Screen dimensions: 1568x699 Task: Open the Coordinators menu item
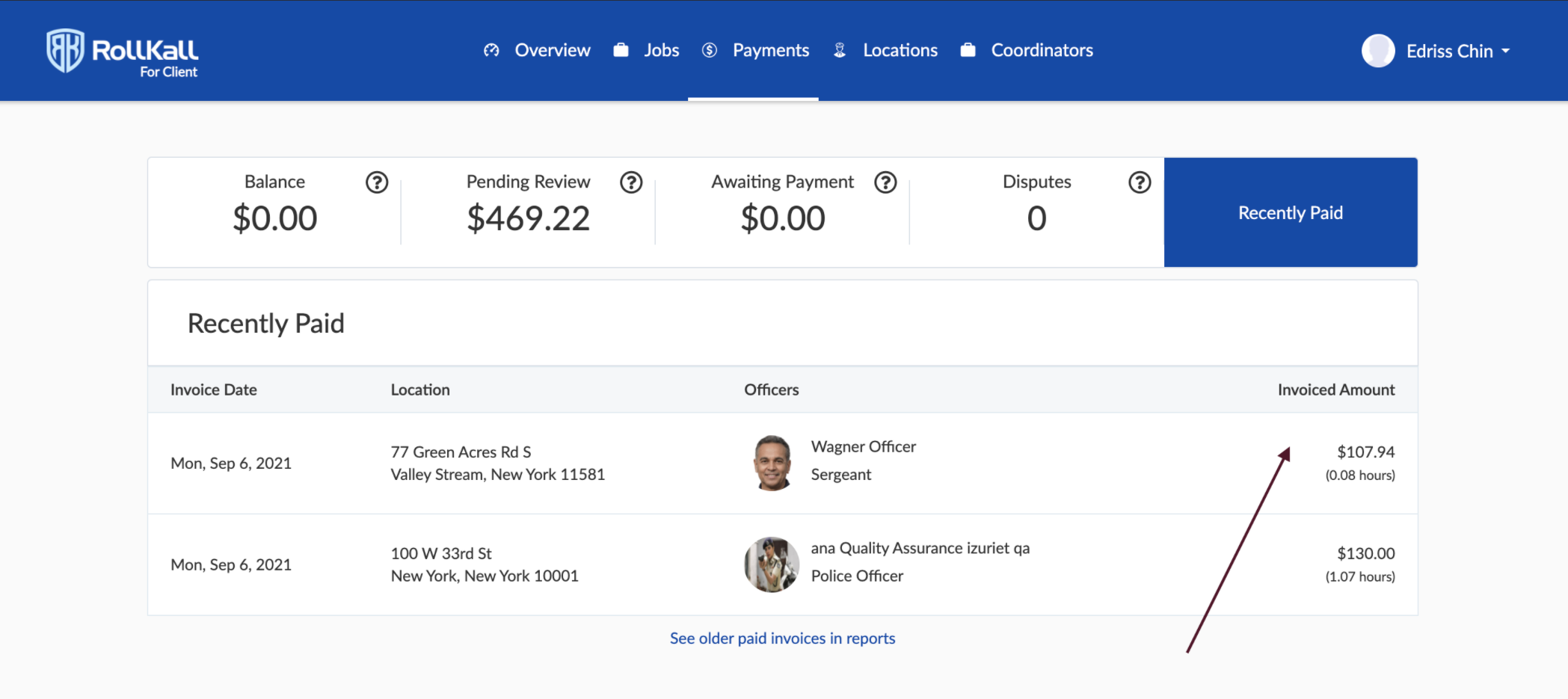[x=1042, y=50]
